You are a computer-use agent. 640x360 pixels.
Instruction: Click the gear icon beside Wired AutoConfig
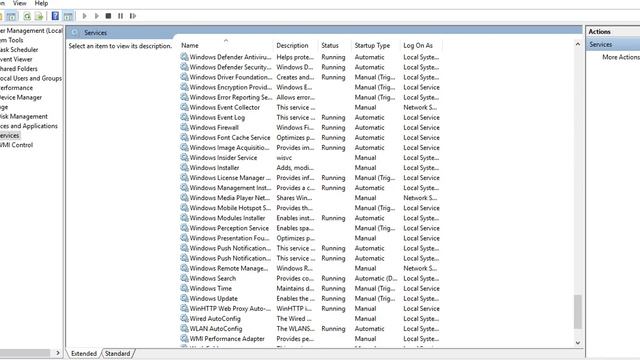(x=184, y=318)
